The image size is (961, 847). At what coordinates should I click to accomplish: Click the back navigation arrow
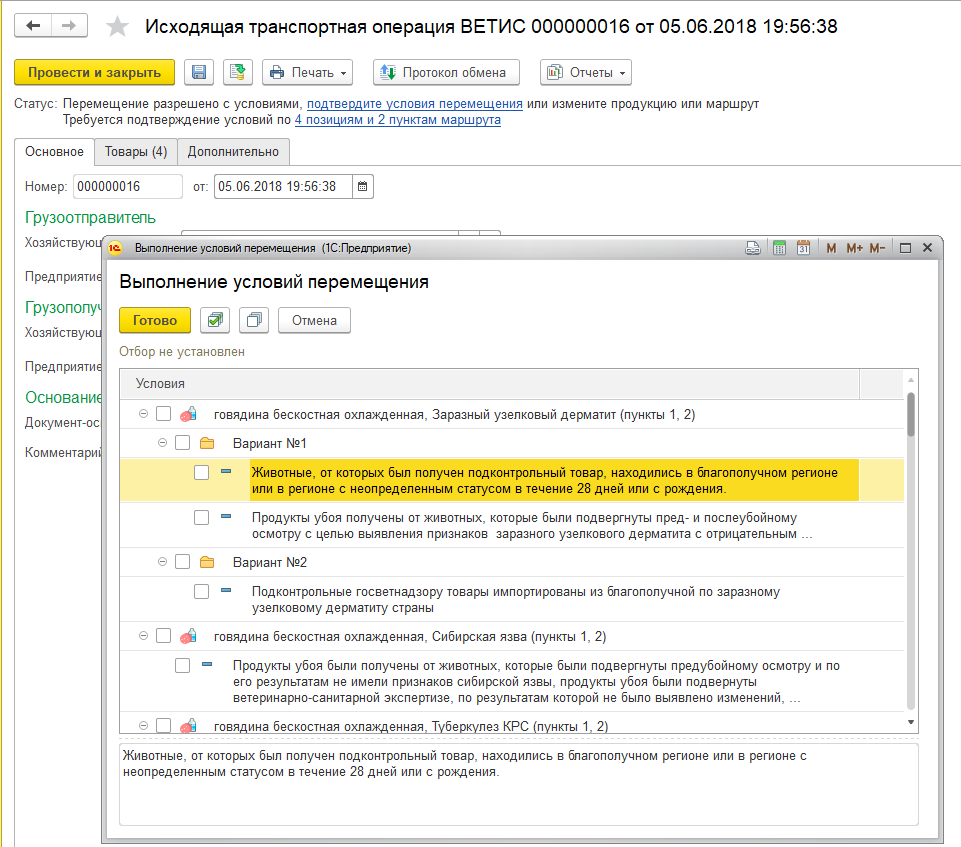point(34,26)
